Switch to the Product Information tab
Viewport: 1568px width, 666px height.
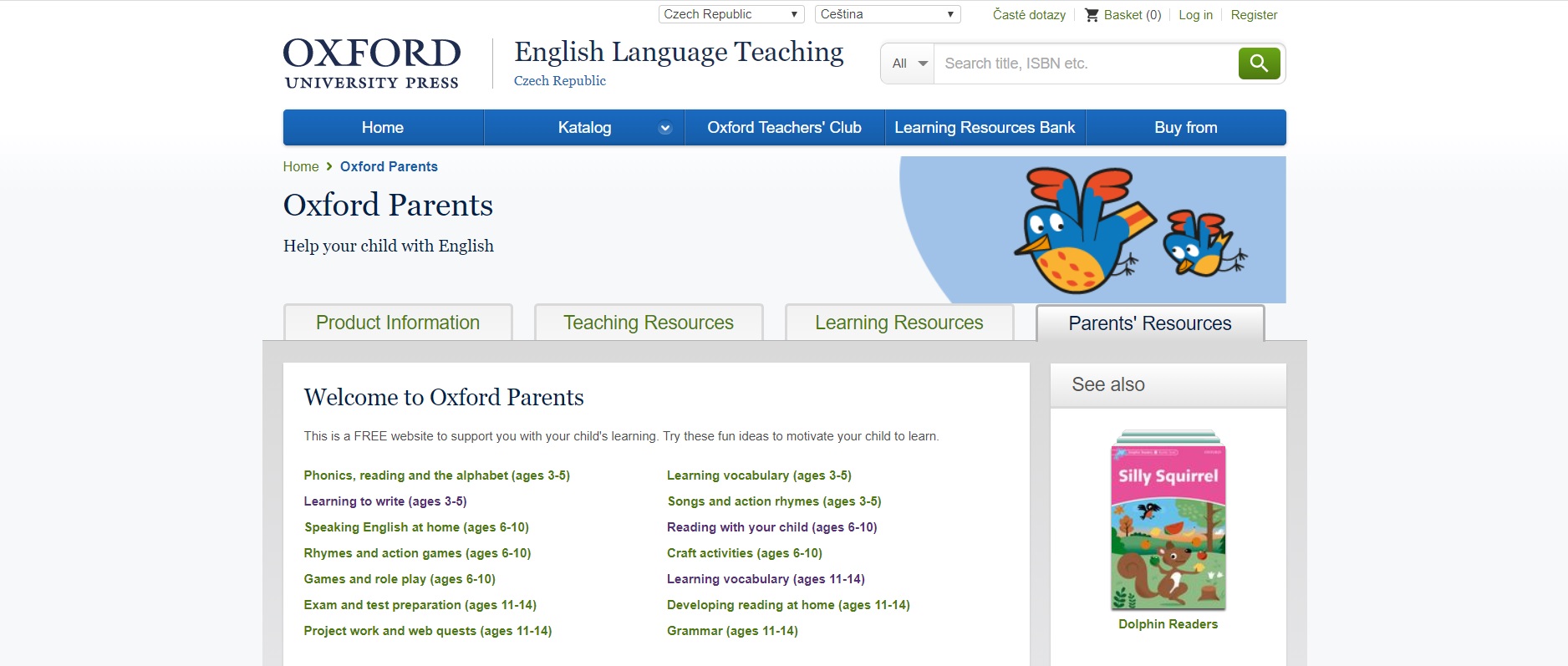[x=398, y=323]
